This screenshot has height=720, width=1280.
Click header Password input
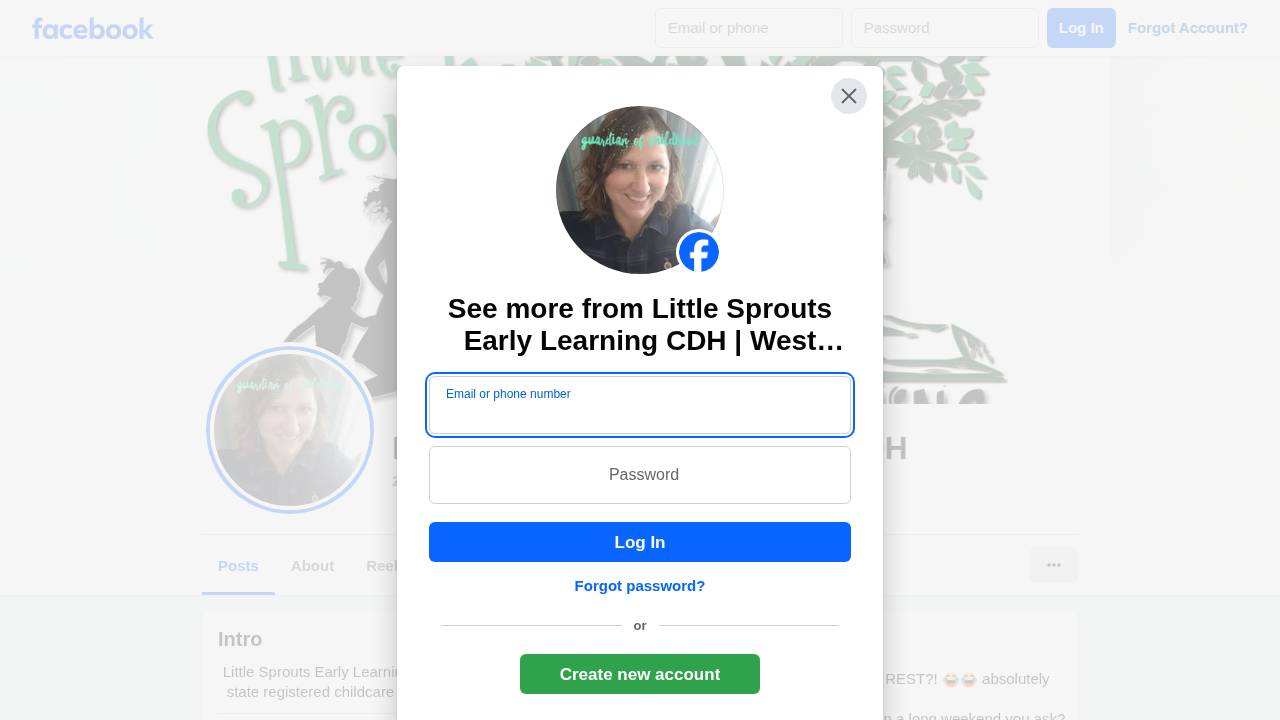click(x=945, y=28)
